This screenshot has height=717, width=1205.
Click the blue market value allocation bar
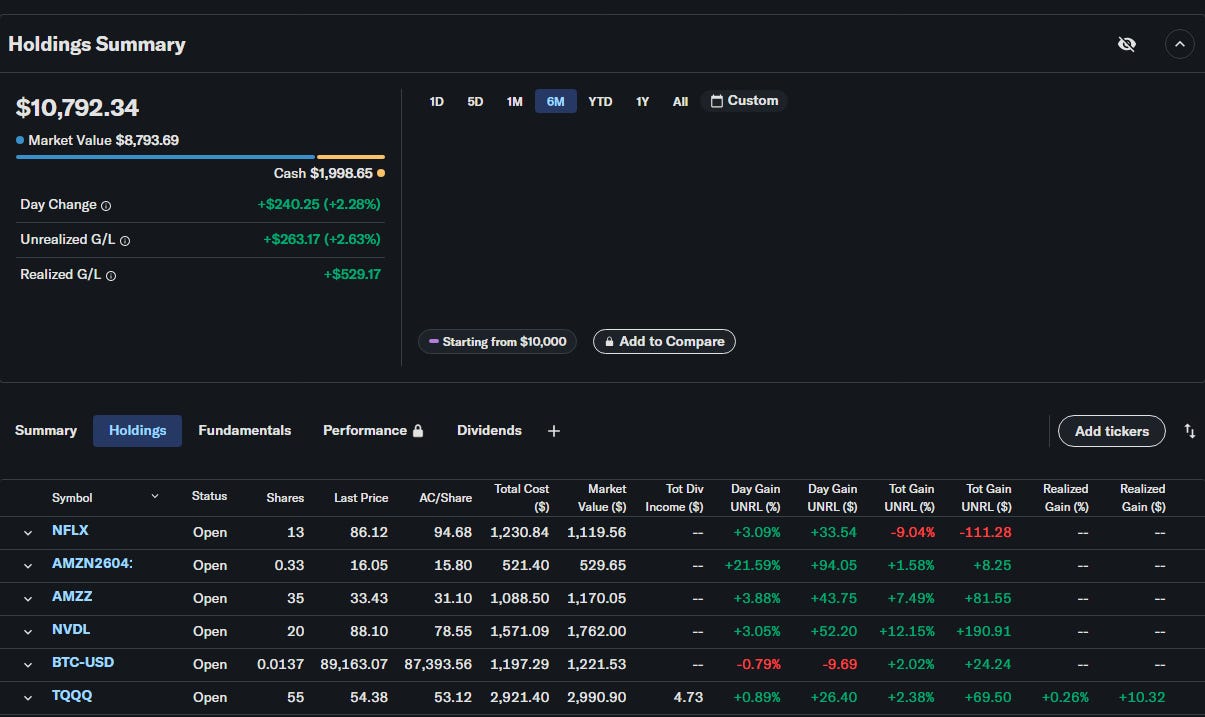click(165, 157)
